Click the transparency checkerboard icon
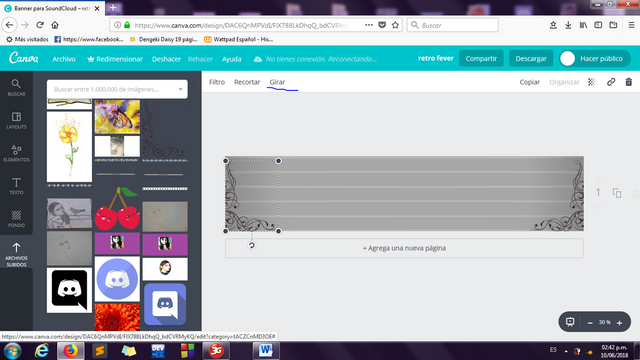 pos(591,82)
